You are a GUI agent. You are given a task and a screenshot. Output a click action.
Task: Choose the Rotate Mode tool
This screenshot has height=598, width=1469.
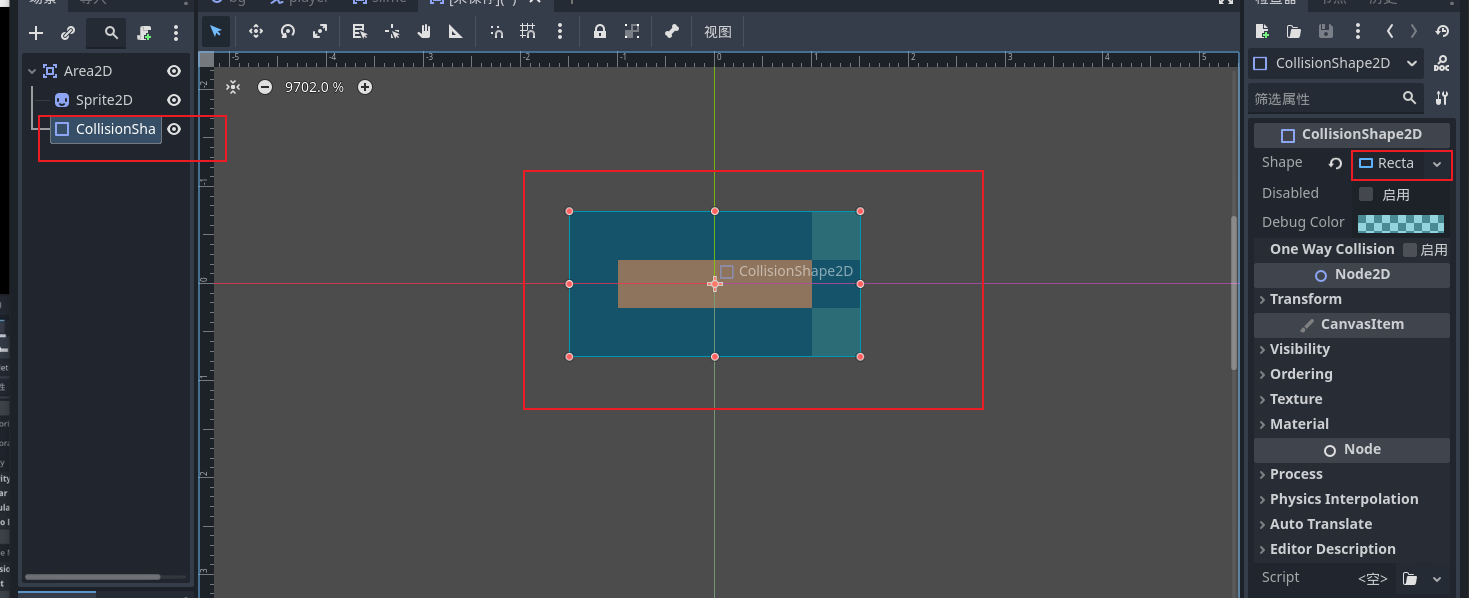pyautogui.click(x=288, y=31)
